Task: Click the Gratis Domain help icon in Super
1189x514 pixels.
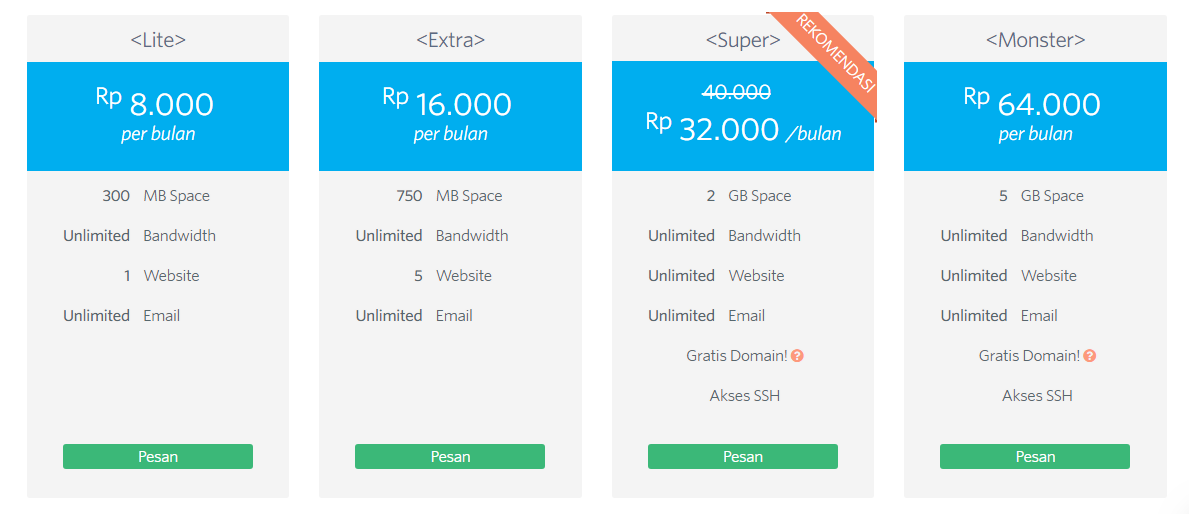Action: point(797,356)
